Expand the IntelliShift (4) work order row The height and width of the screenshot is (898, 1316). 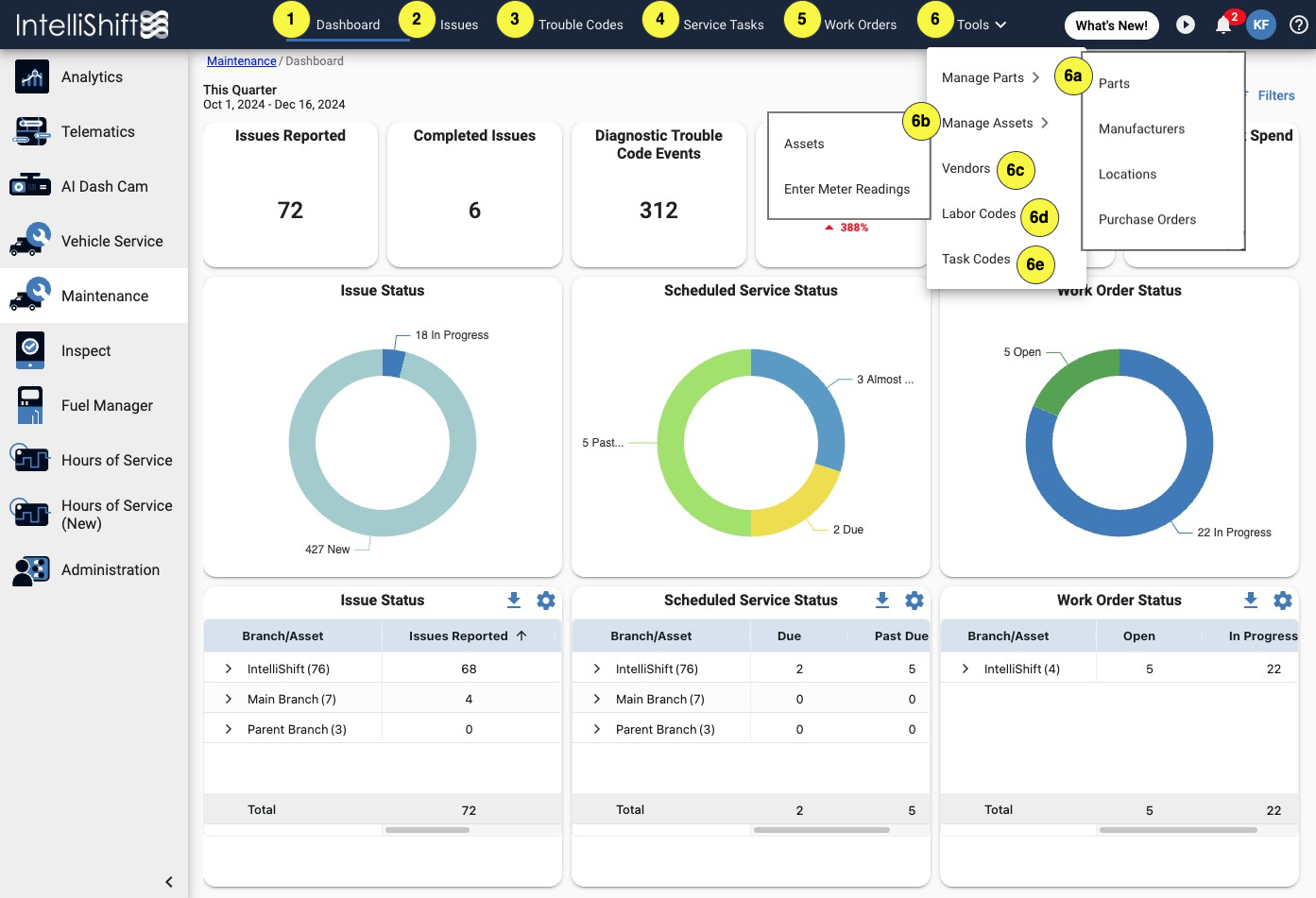pos(966,669)
